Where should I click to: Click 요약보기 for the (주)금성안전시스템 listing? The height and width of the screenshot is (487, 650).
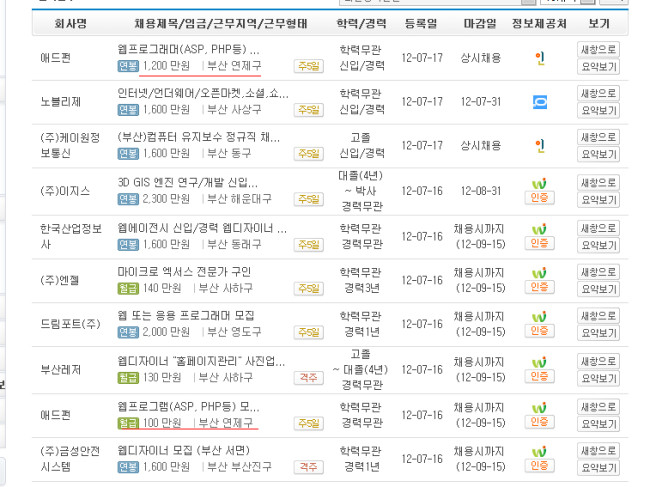[598, 468]
